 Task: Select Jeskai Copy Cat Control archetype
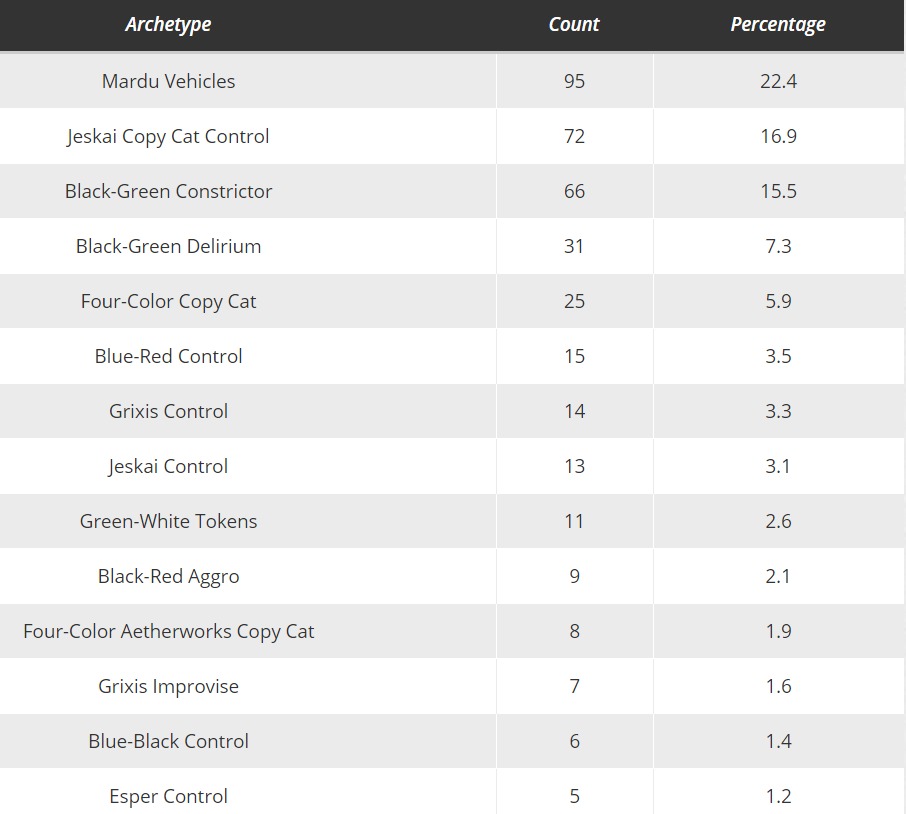point(168,136)
